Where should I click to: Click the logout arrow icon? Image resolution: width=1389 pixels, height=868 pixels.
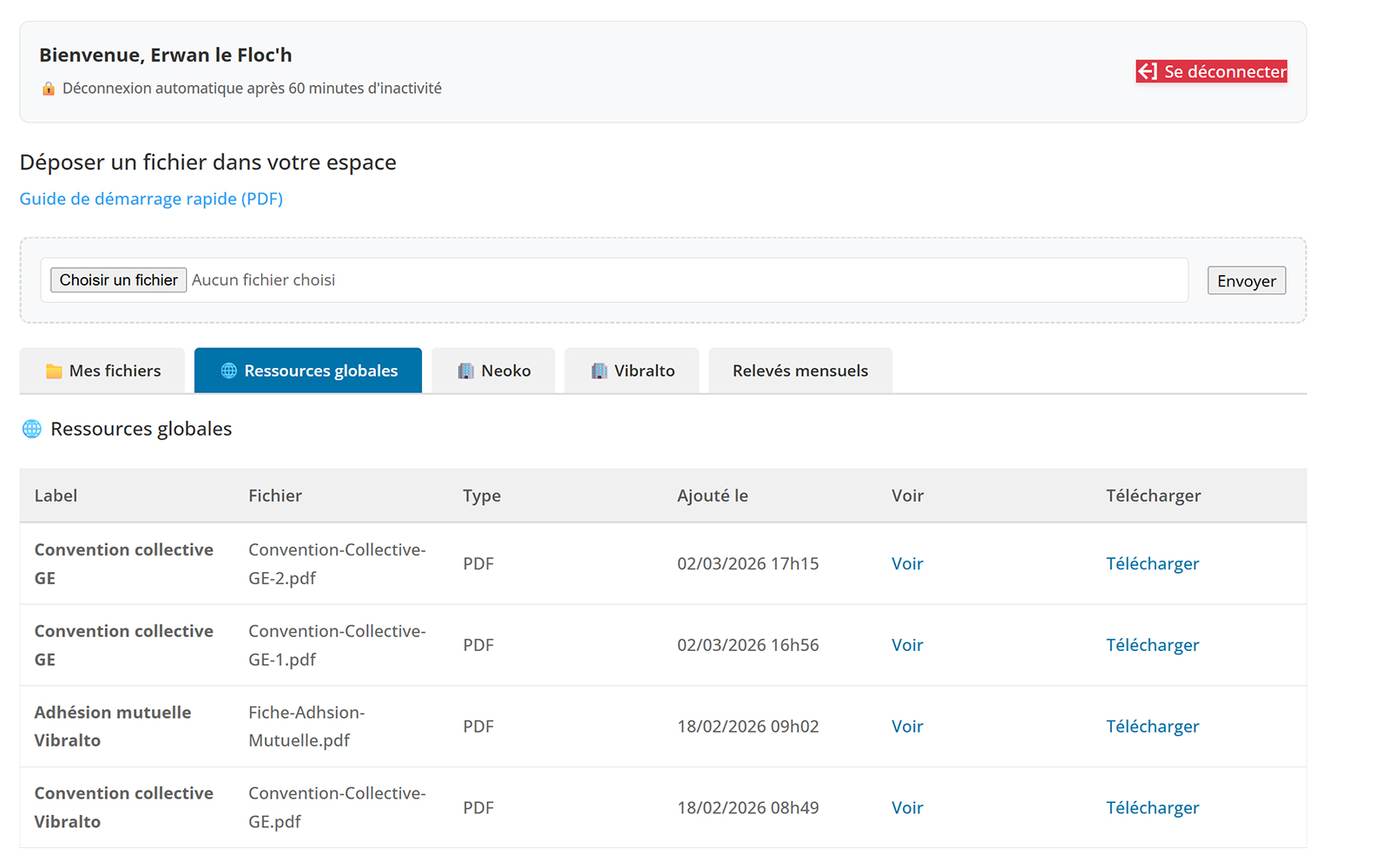[1148, 71]
